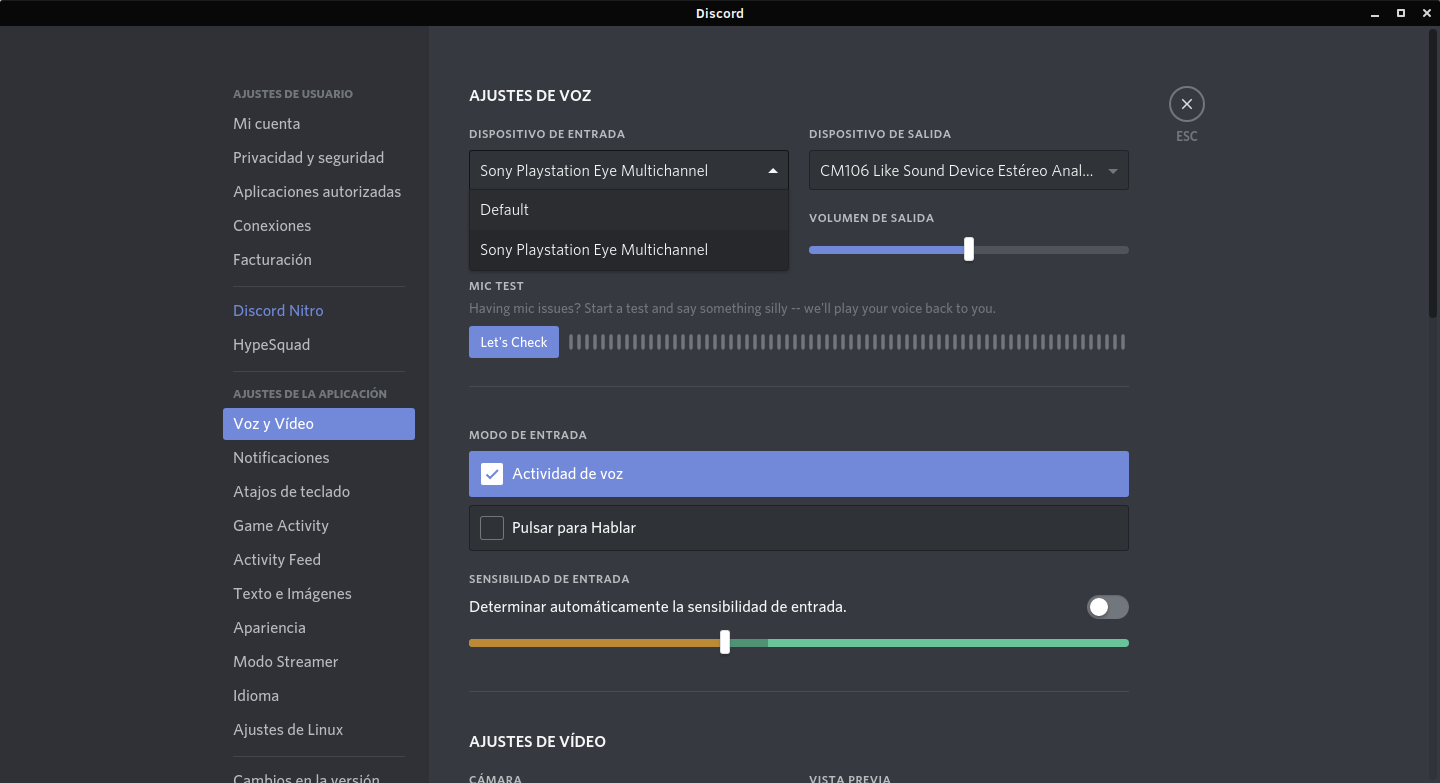Set the Sensibilidad de Entrada level
Screen dimensions: 1440x783
coord(725,643)
